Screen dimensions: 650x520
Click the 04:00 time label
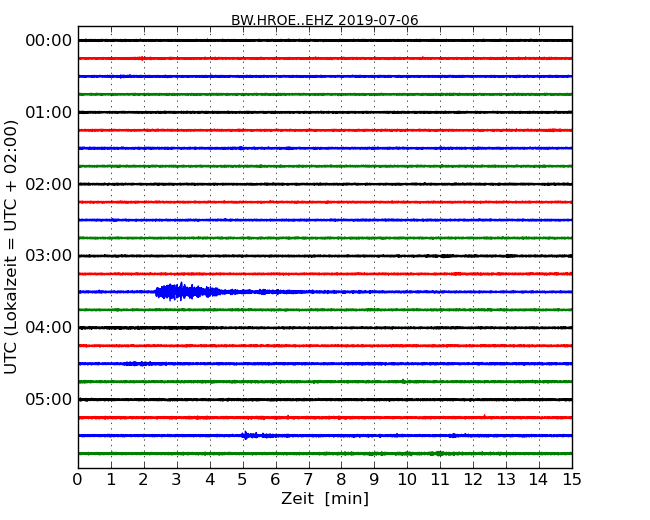click(x=49, y=328)
